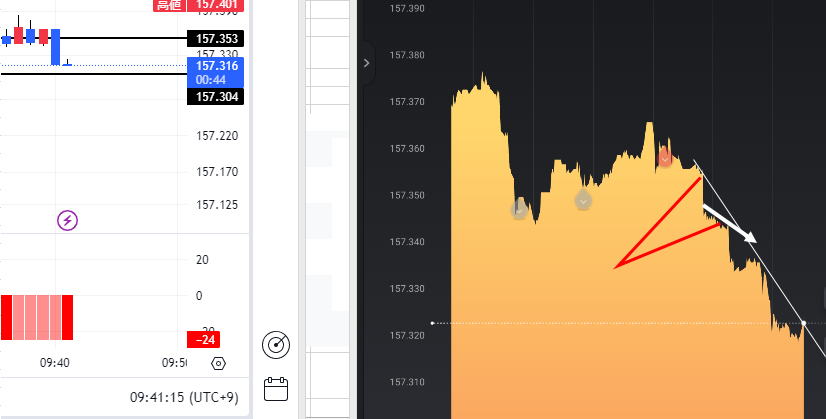Open chart settings hexagon icon
Viewport: 826px width, 419px height.
tap(219, 363)
